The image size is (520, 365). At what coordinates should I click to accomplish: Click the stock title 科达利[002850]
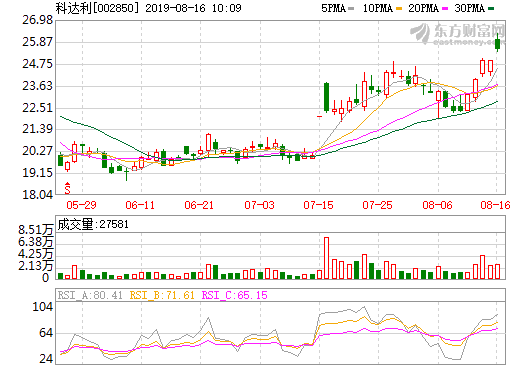pos(97,8)
